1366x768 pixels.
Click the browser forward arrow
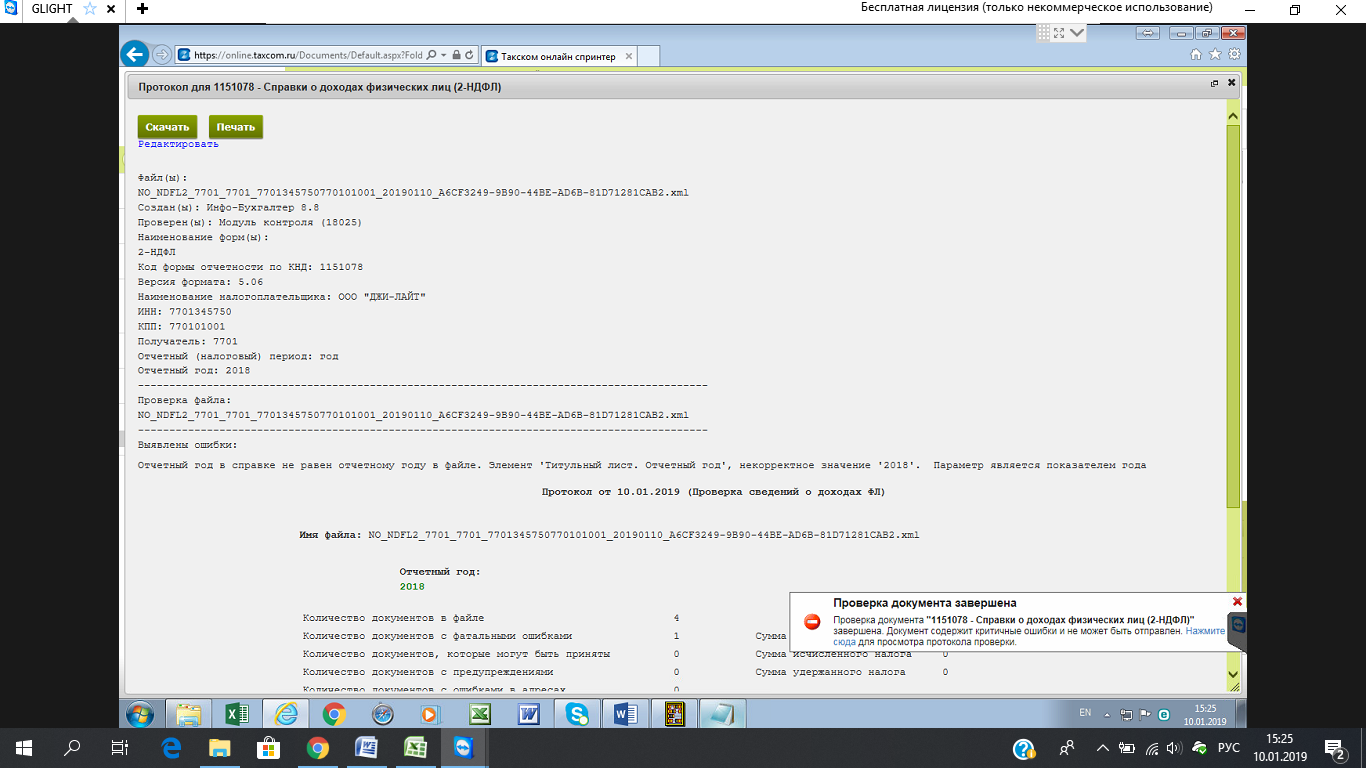[x=161, y=55]
